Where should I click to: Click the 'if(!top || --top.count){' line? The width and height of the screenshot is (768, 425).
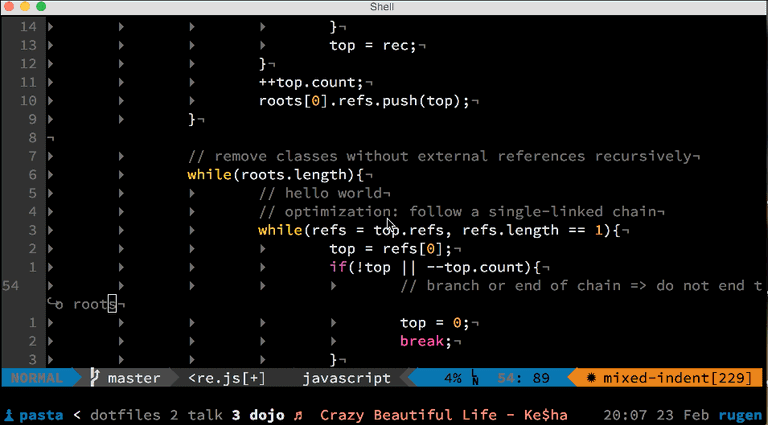tap(434, 267)
